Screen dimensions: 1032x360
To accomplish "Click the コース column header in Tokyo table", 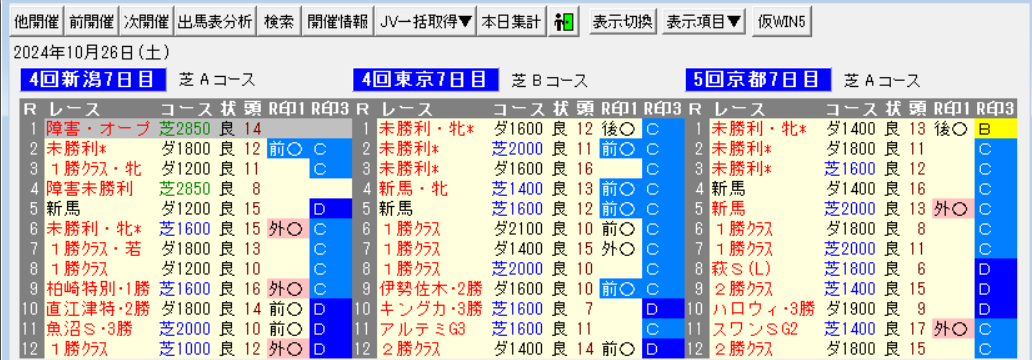I will pyautogui.click(x=519, y=109).
